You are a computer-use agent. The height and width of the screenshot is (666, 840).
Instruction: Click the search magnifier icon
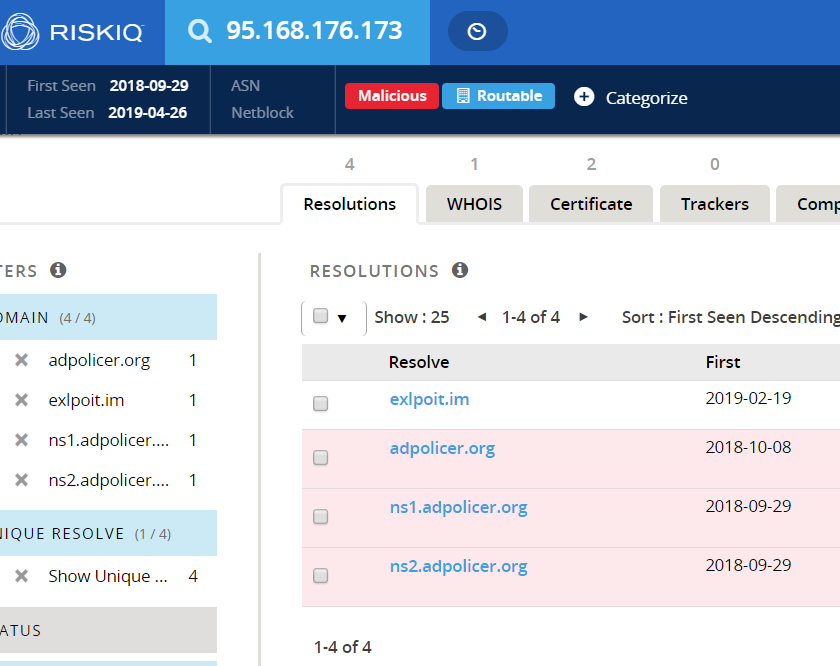point(199,31)
